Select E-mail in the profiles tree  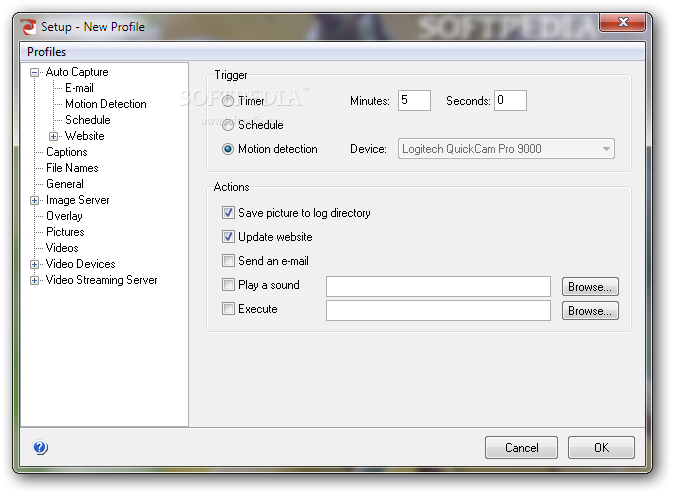point(79,88)
